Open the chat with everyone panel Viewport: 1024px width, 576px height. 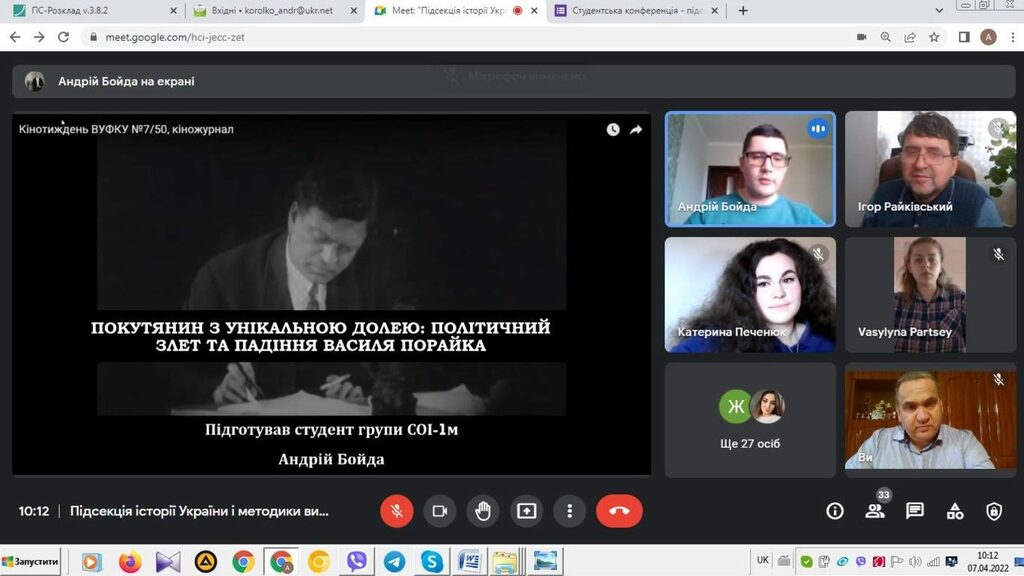[x=914, y=511]
